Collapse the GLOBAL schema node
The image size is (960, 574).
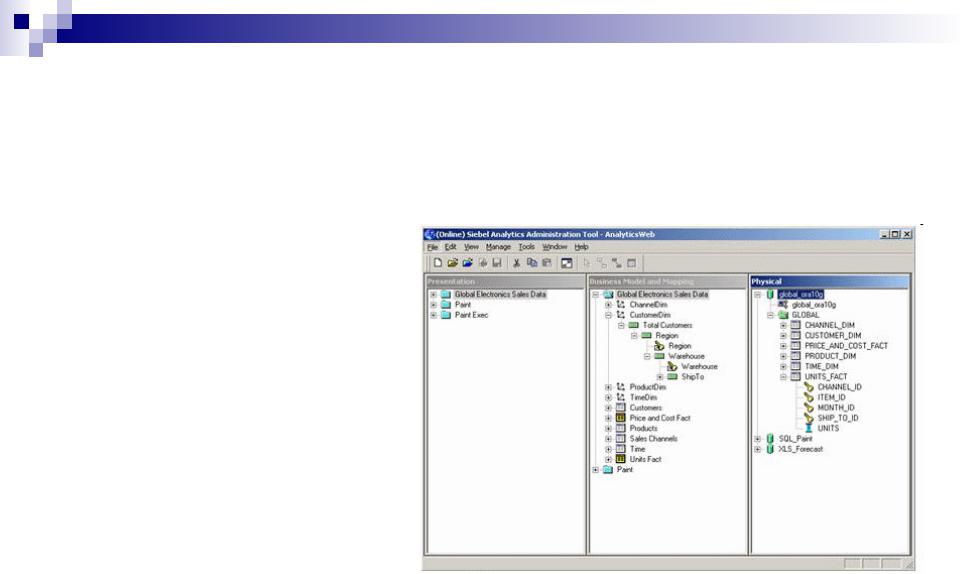click(770, 315)
